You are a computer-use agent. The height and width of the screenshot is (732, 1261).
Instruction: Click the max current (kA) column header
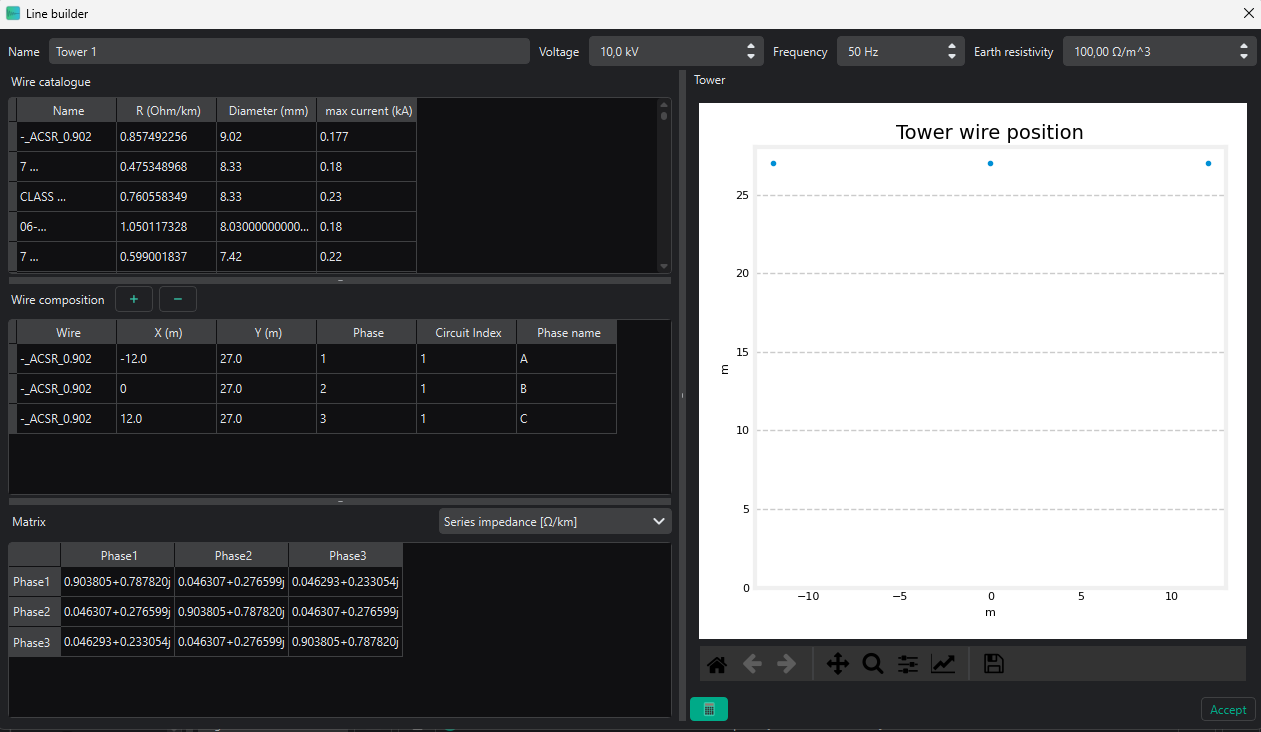(x=367, y=111)
